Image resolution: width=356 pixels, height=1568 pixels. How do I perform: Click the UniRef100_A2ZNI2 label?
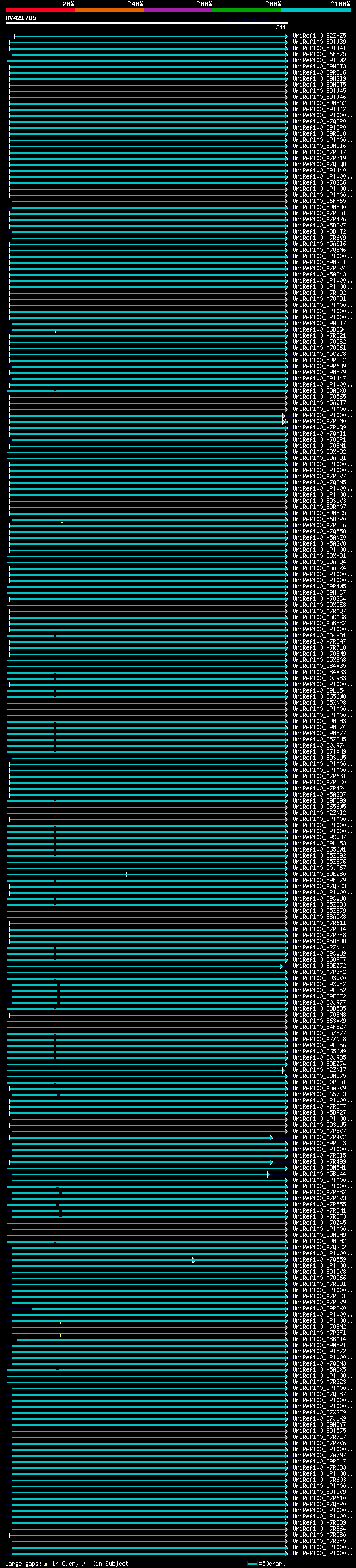[x=319, y=813]
